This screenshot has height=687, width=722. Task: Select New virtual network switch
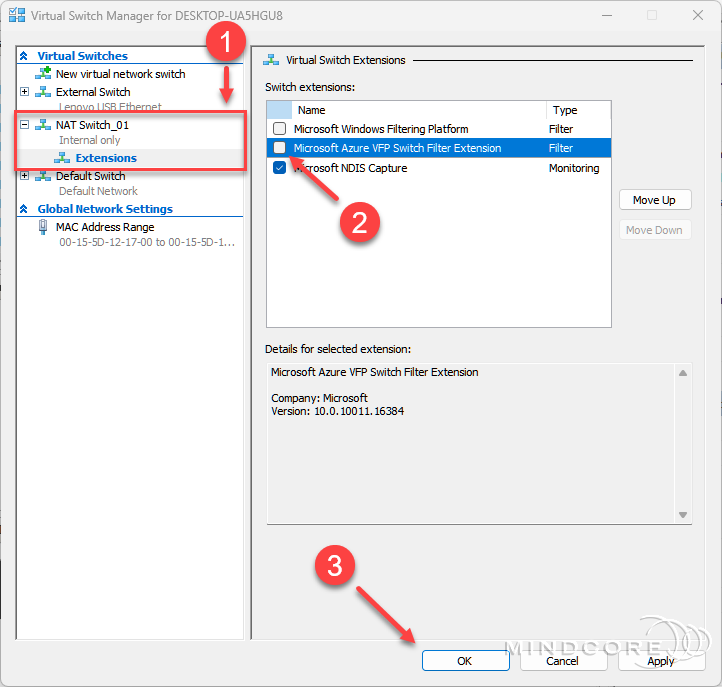(121, 74)
